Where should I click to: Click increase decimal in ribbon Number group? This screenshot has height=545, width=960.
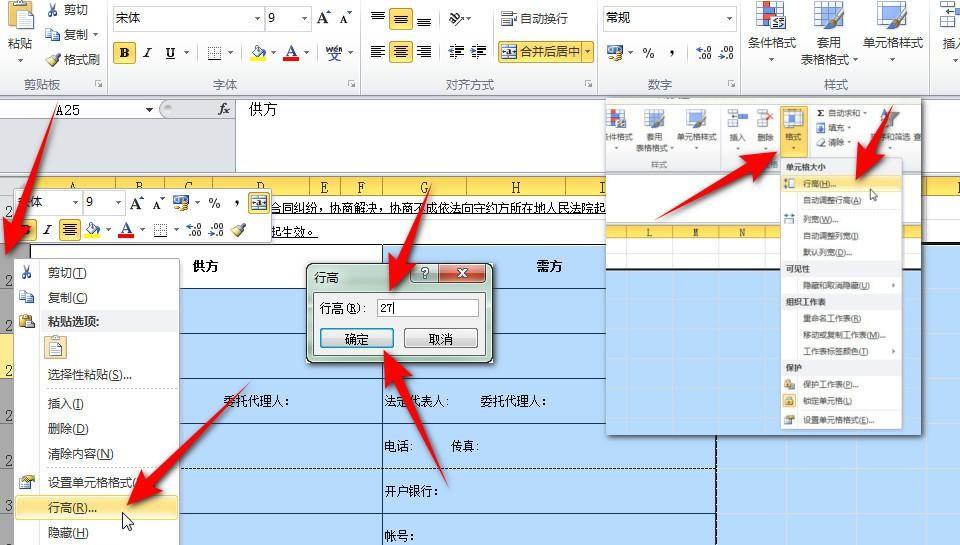coord(704,53)
